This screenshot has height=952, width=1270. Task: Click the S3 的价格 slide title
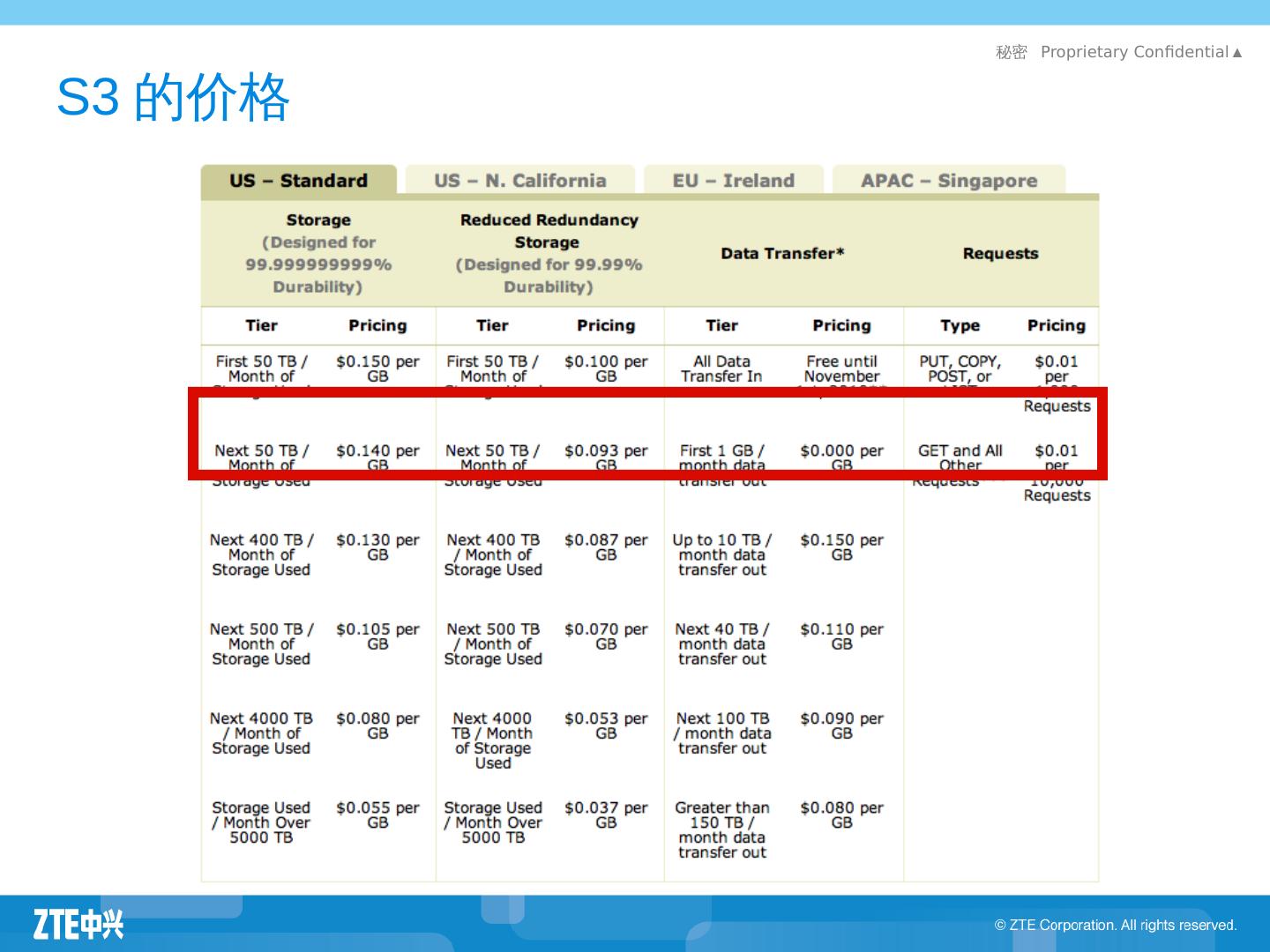coord(173,97)
